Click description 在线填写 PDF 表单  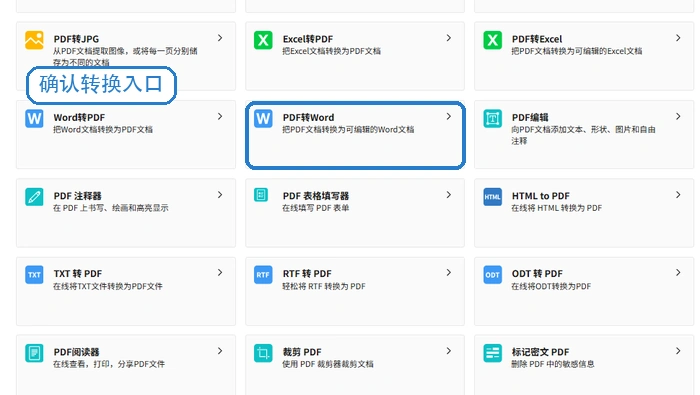coord(316,208)
